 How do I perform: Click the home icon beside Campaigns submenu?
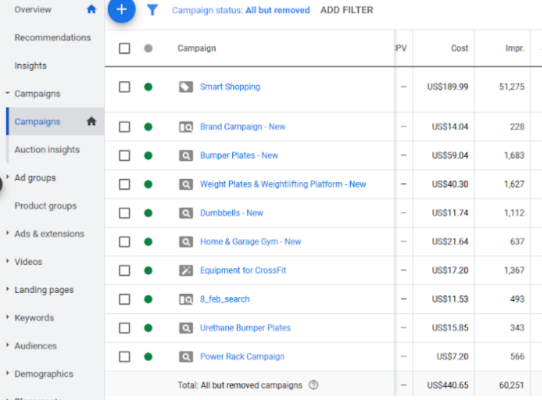91,121
